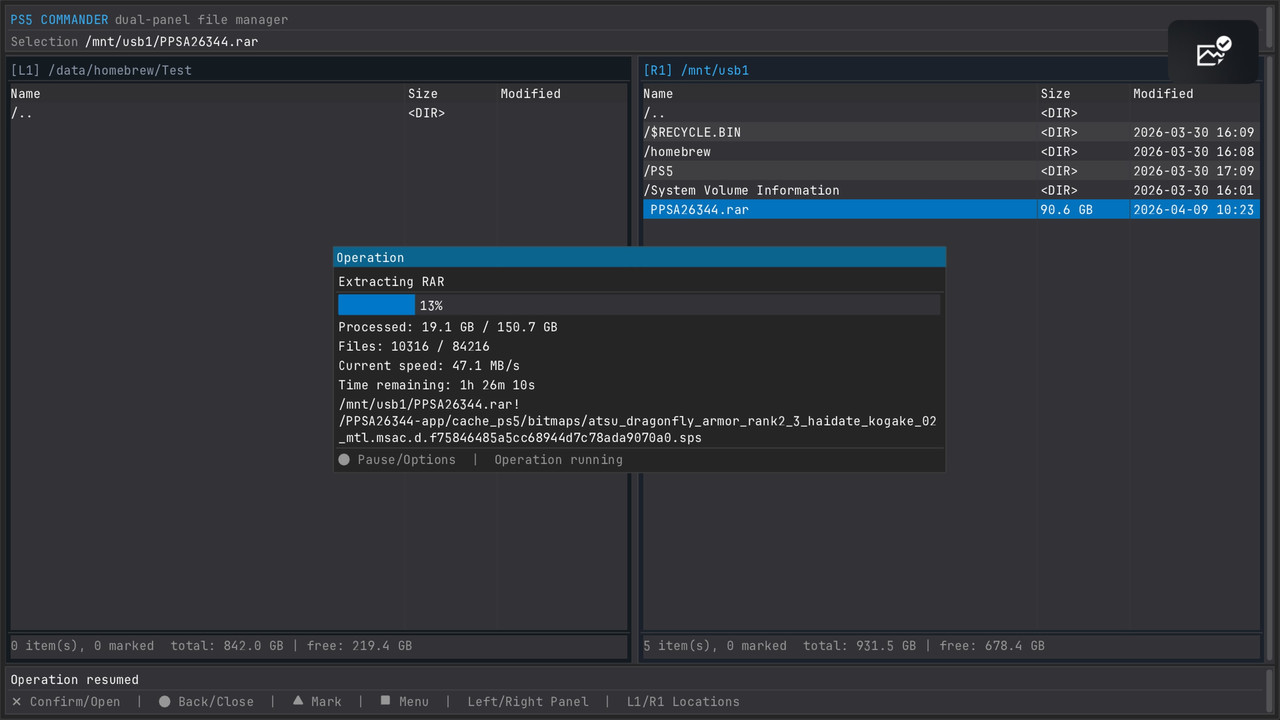Click the Back/Close hint label

point(216,702)
